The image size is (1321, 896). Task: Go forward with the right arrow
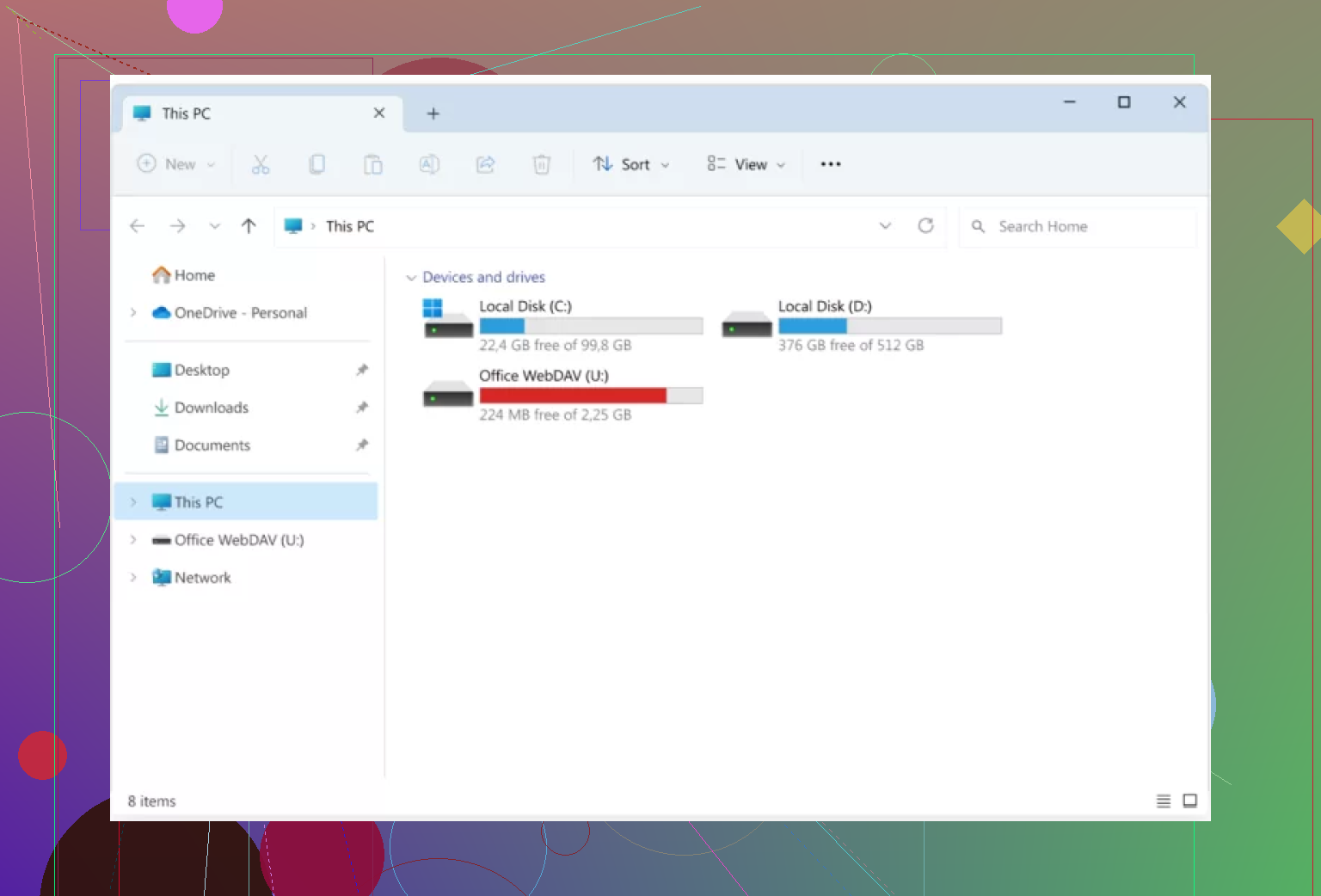pyautogui.click(x=177, y=226)
